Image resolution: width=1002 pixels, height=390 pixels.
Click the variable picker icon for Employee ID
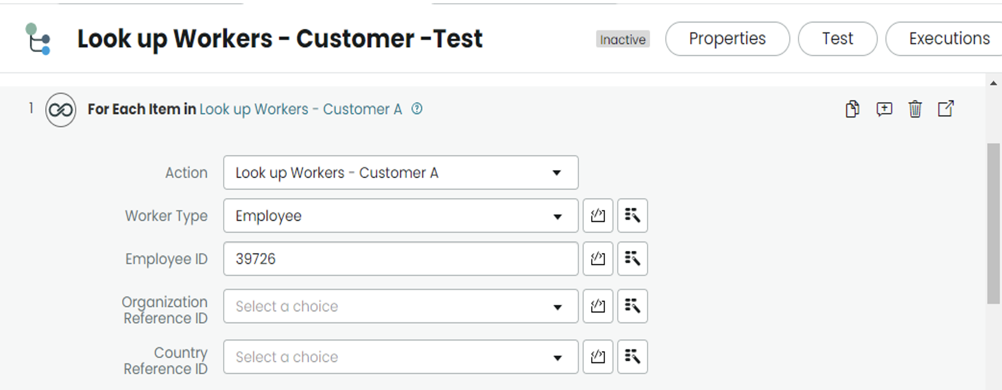coord(633,259)
